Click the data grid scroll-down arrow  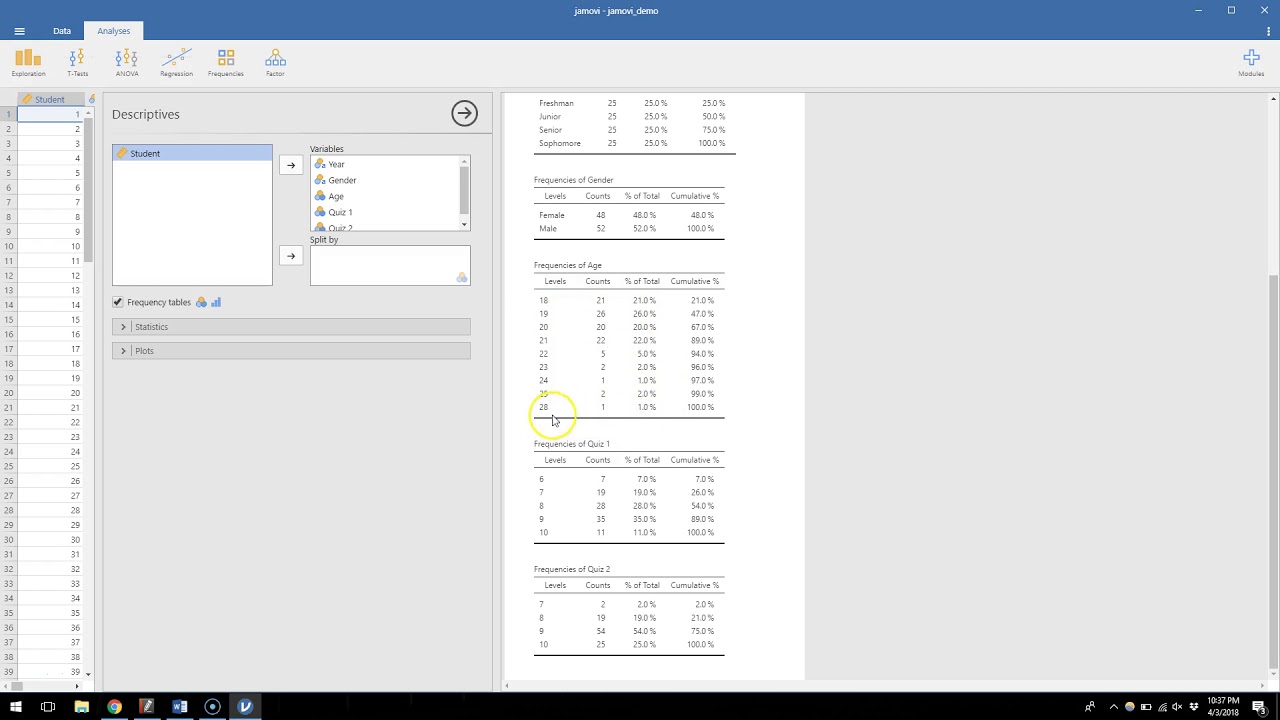click(88, 674)
